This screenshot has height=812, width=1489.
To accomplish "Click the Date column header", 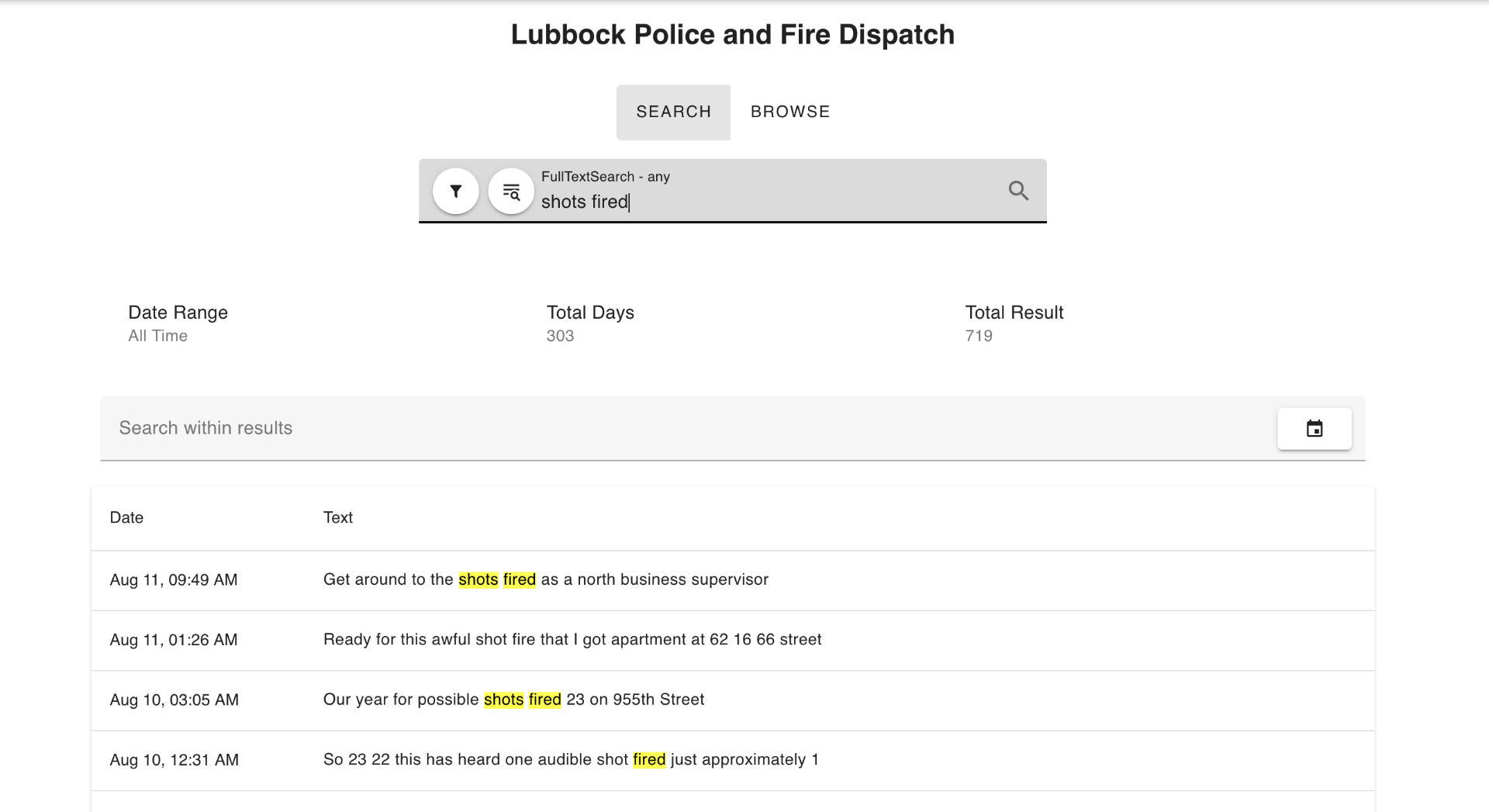I will (126, 517).
